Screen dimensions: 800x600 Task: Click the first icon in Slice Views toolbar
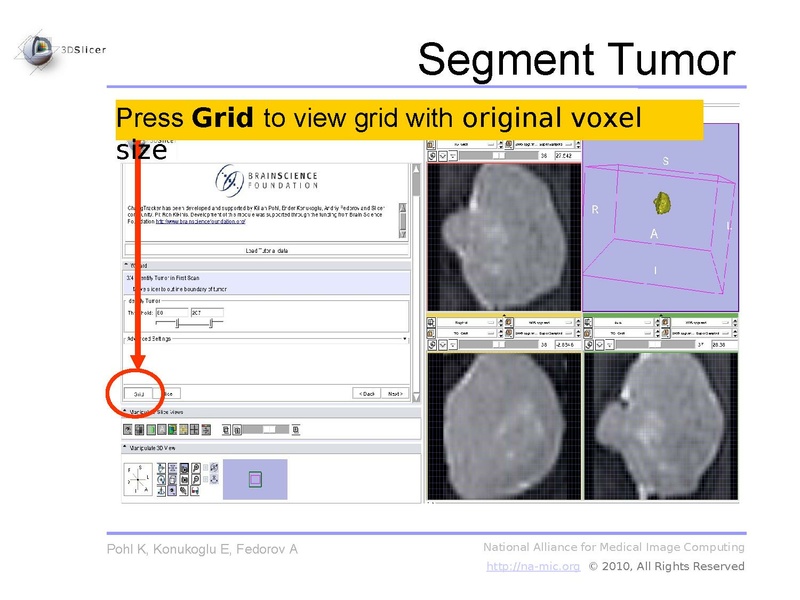click(x=128, y=429)
